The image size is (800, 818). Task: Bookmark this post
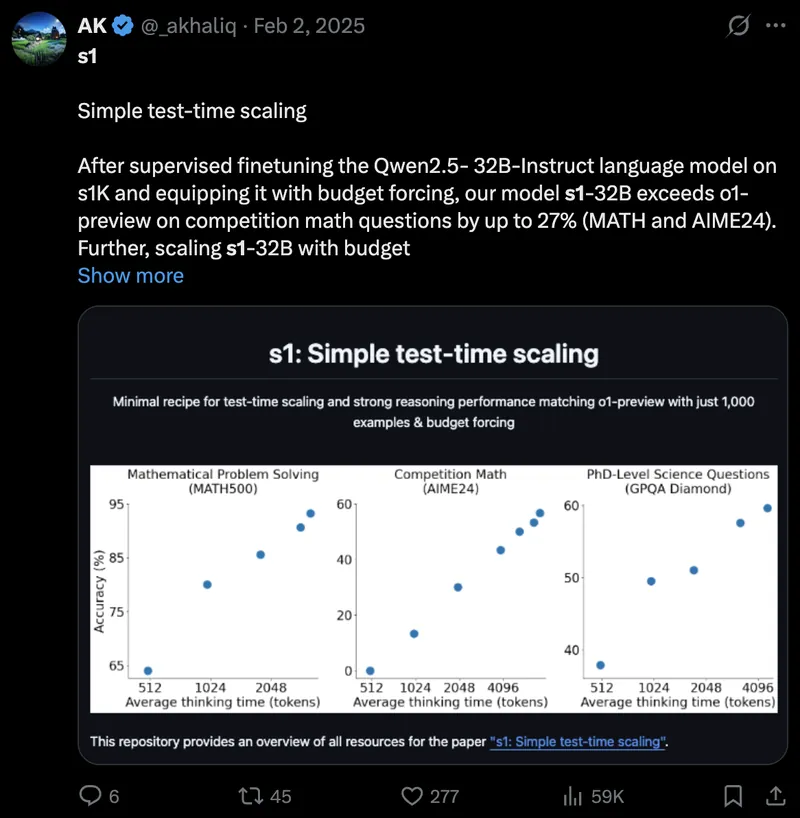(x=733, y=796)
